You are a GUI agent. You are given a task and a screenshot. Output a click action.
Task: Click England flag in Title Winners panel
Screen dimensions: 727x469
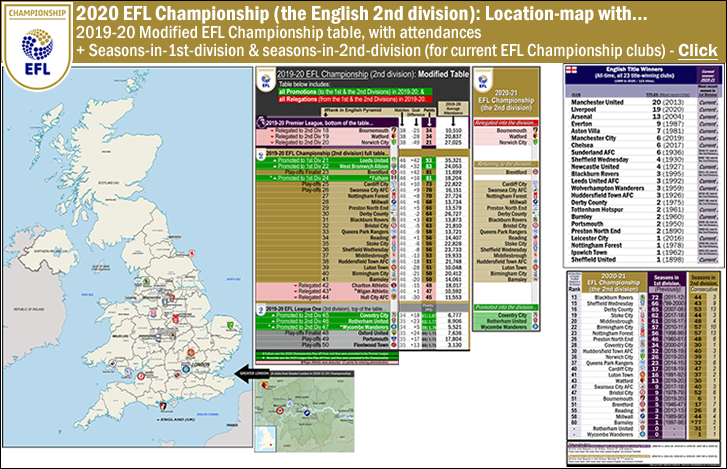tap(572, 70)
